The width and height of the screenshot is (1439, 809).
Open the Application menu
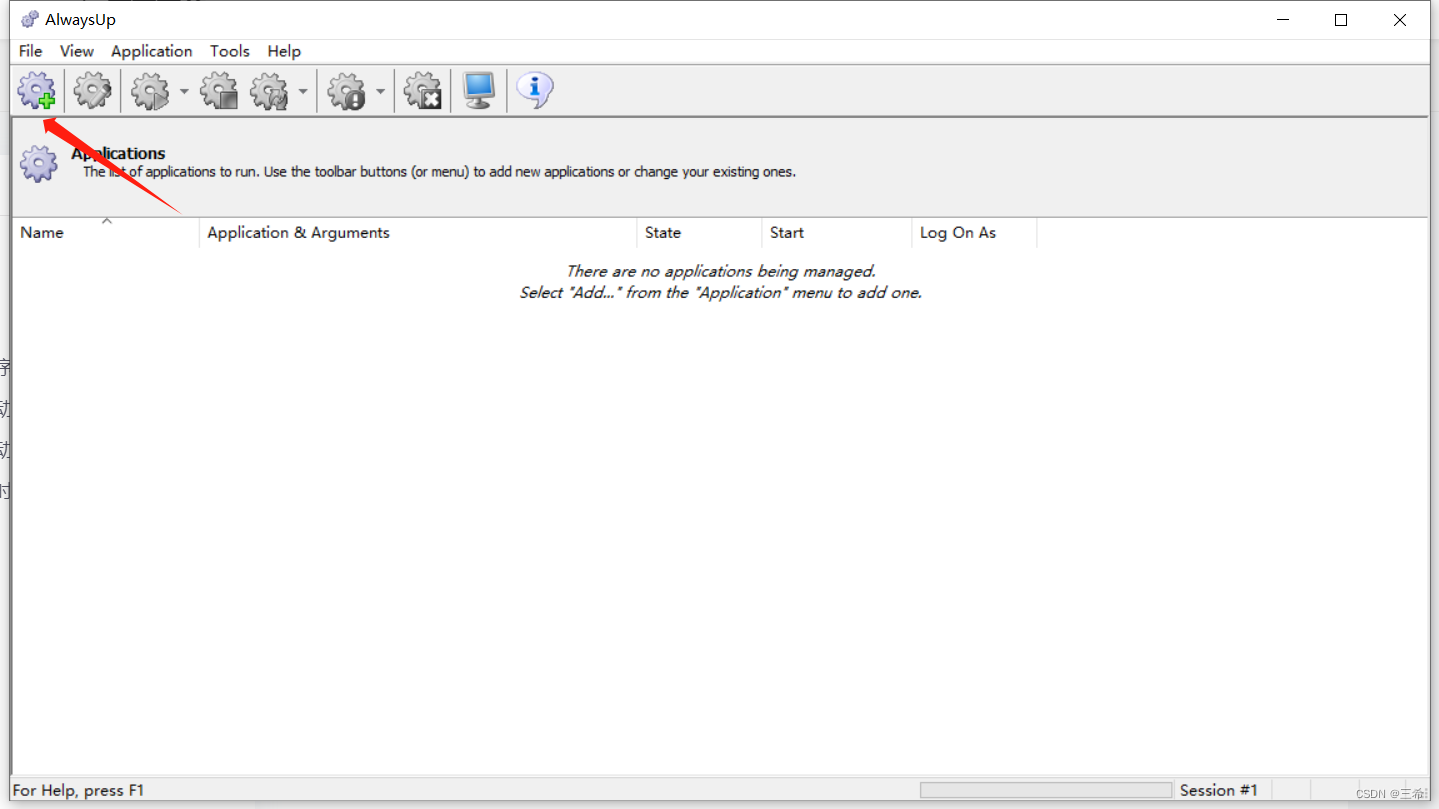[151, 51]
